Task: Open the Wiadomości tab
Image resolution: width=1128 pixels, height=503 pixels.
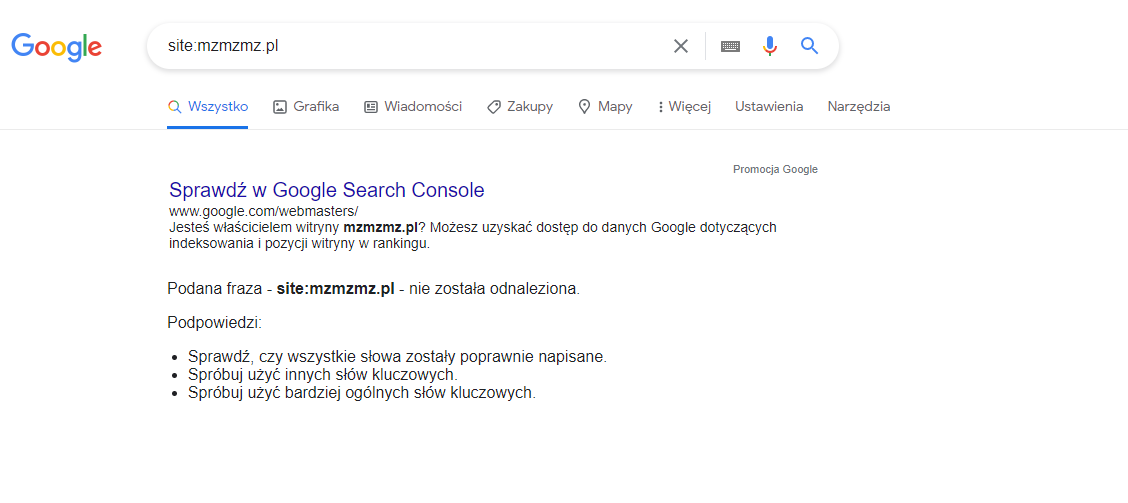Action: [413, 107]
